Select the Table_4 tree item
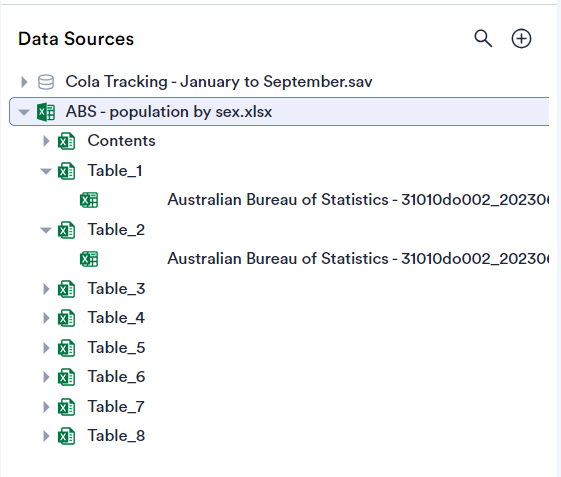Image resolution: width=561 pixels, height=477 pixels. click(x=116, y=318)
